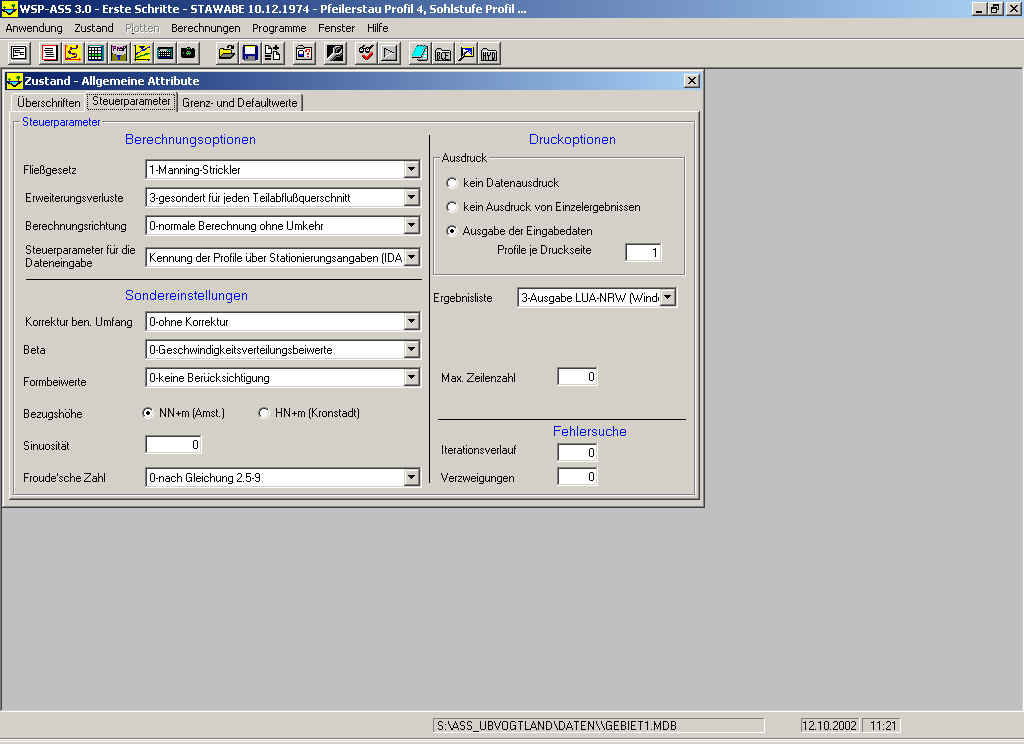Click the red-framed text list toolbar icon
The height and width of the screenshot is (744, 1024).
pyautogui.click(x=49, y=53)
